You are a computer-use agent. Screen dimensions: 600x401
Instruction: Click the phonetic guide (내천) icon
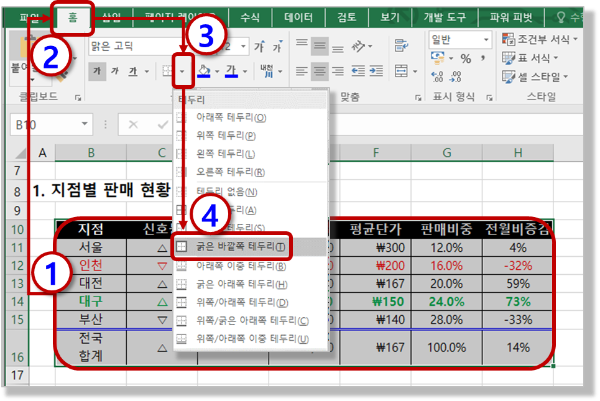(267, 71)
